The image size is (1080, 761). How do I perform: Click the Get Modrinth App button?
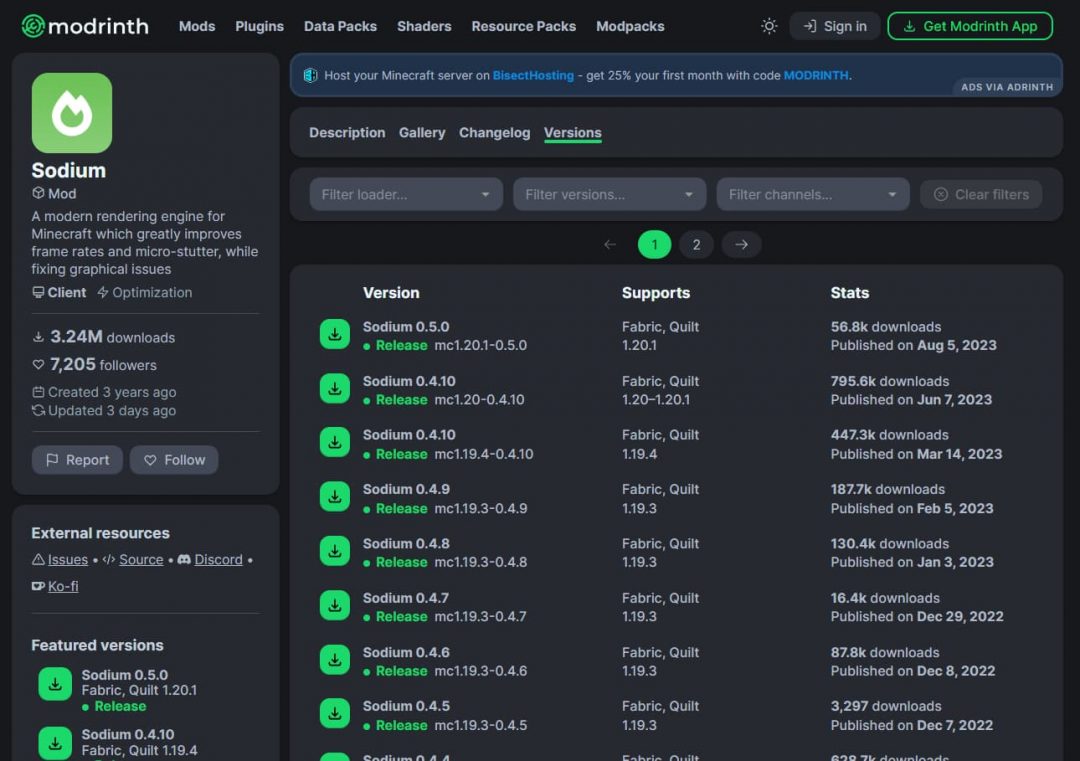(969, 26)
